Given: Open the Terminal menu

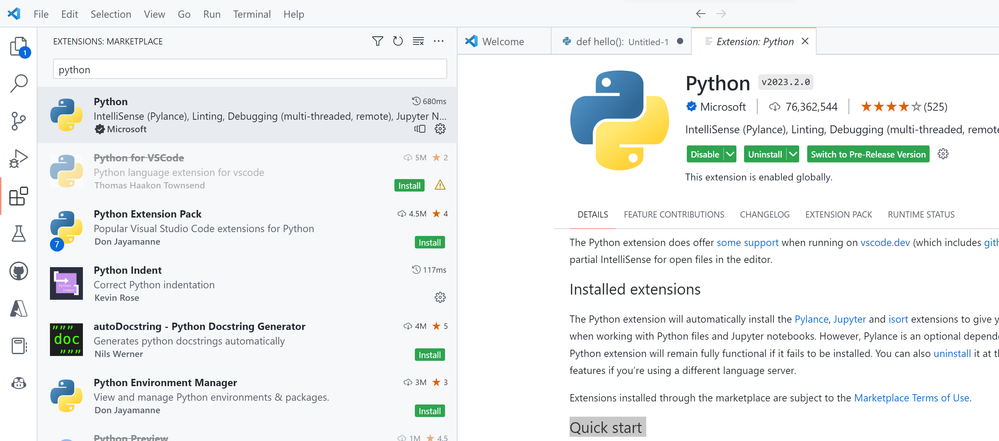Looking at the screenshot, I should coord(252,14).
